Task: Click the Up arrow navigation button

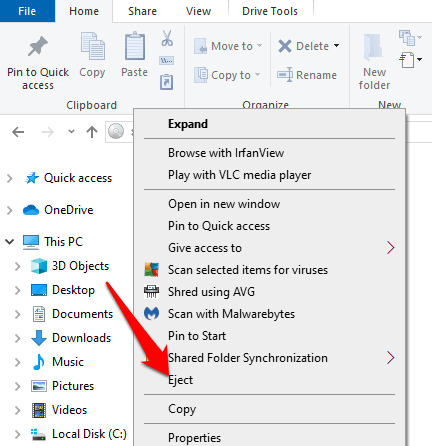Action: (92, 132)
